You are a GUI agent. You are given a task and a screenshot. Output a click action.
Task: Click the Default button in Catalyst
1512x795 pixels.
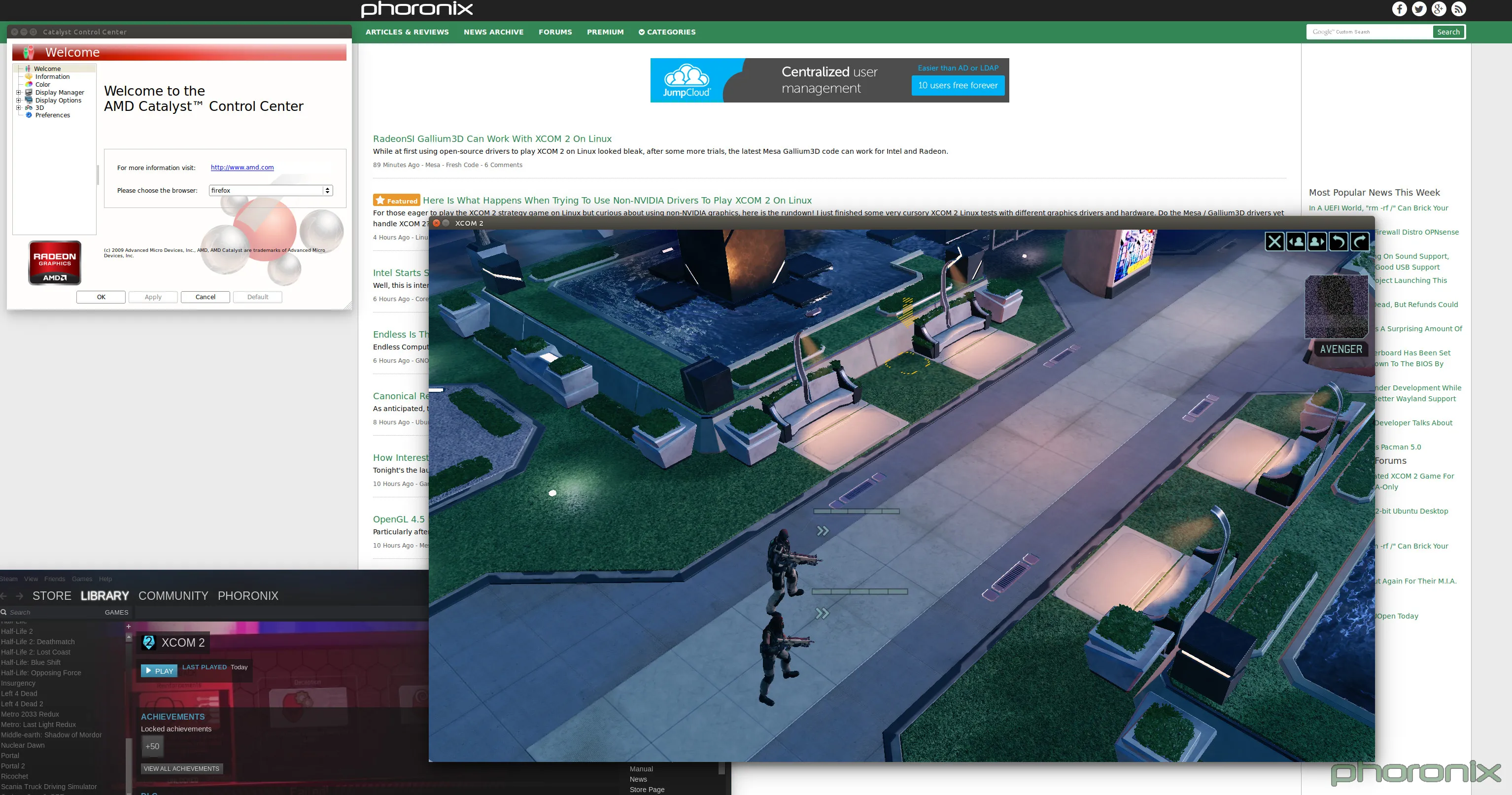258,297
